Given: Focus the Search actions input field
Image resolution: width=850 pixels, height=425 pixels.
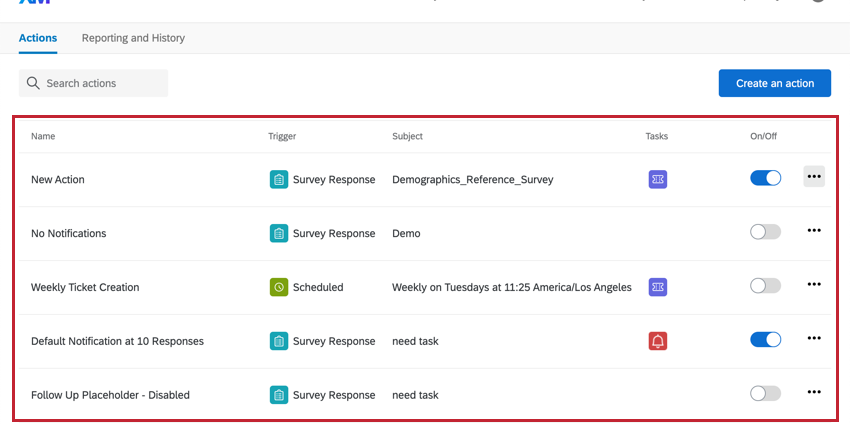Looking at the screenshot, I should click(x=93, y=83).
